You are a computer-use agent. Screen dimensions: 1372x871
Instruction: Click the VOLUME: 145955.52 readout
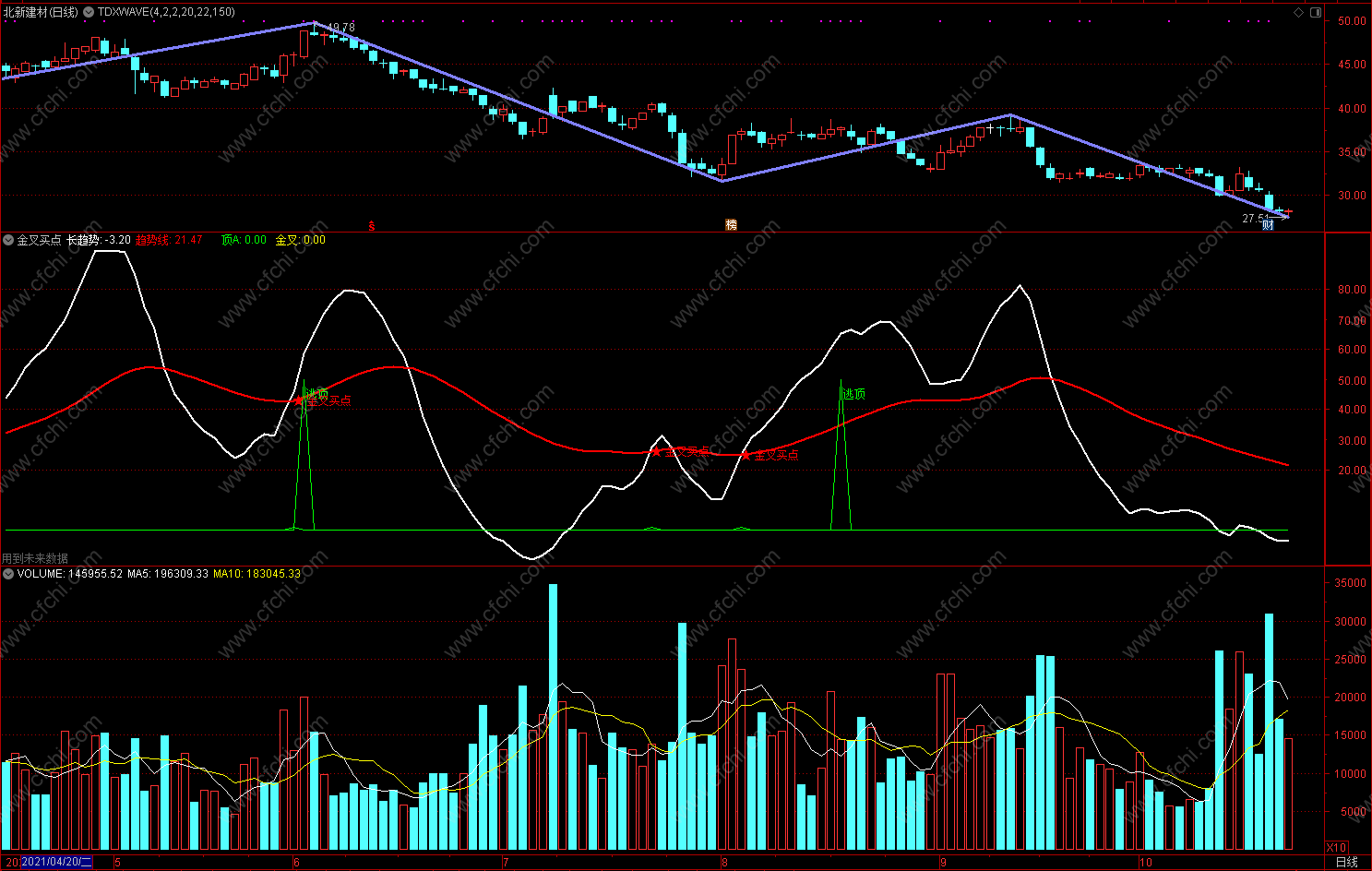coord(70,574)
